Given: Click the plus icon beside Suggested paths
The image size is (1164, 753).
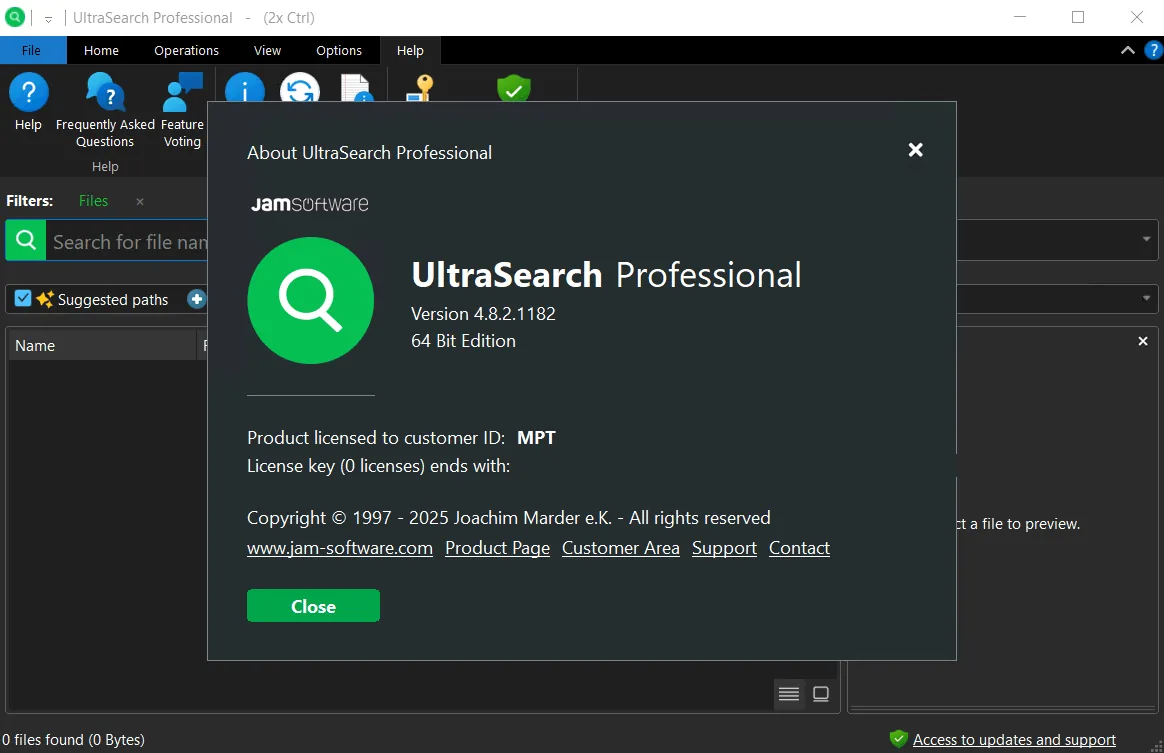Looking at the screenshot, I should pos(196,299).
